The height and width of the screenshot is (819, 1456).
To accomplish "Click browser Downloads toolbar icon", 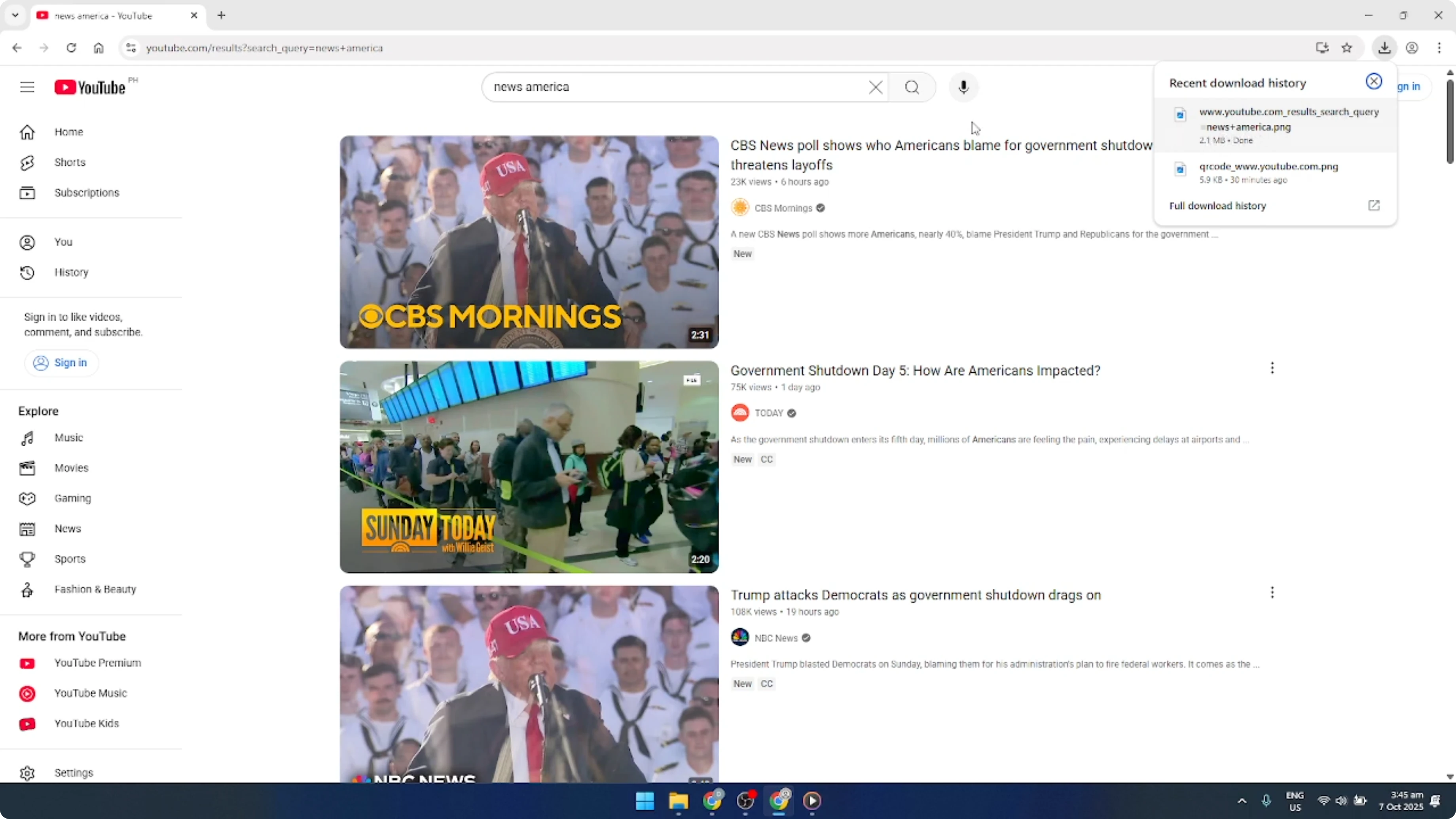I will [x=1384, y=48].
